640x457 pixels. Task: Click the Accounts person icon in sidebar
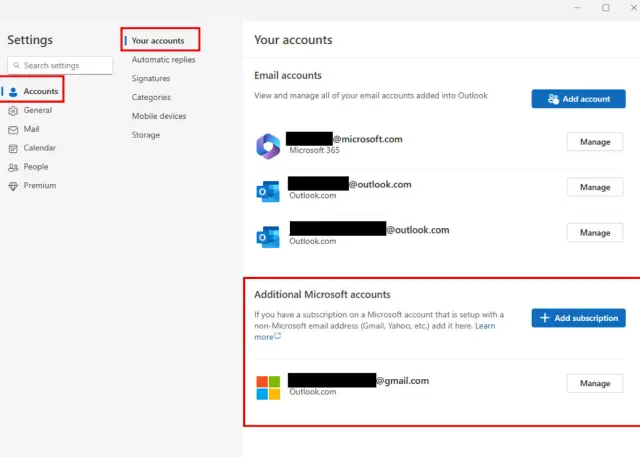(x=13, y=92)
